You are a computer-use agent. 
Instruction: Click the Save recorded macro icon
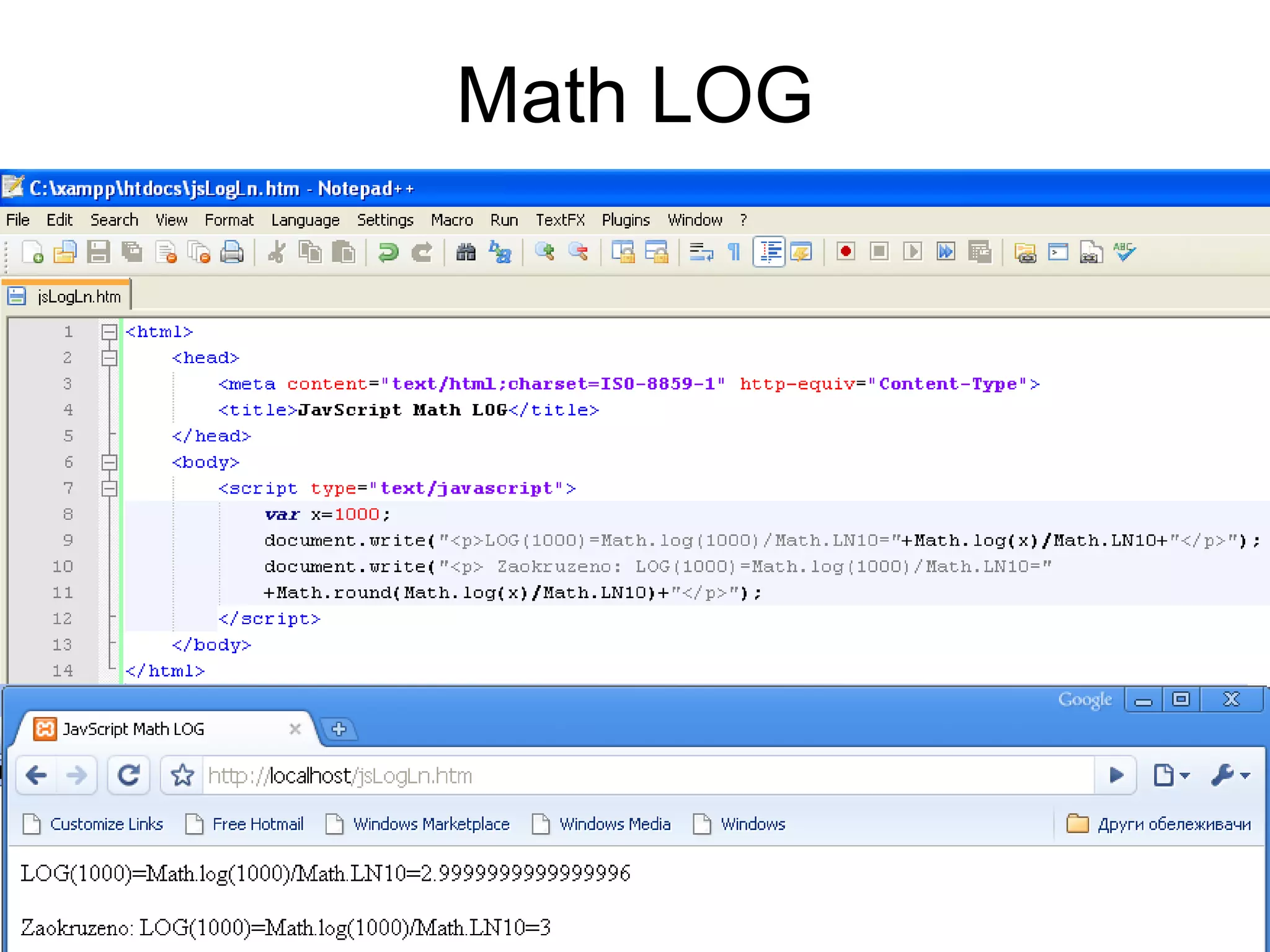980,252
